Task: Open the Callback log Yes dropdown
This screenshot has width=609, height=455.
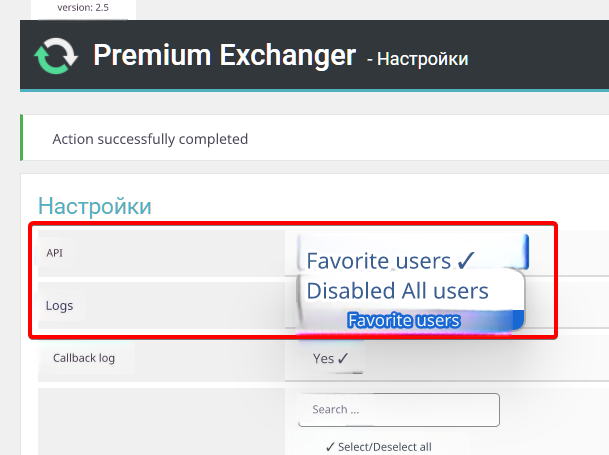Action: point(330,358)
